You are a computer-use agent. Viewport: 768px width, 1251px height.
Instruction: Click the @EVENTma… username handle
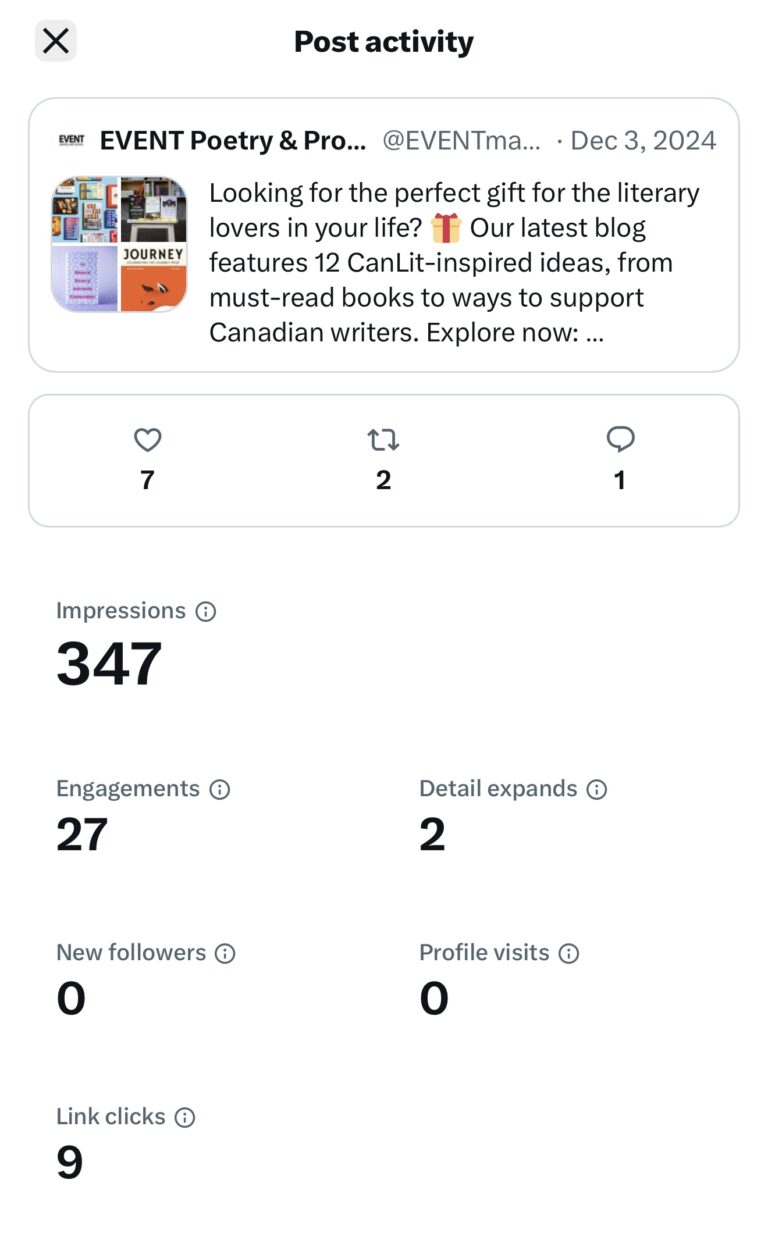point(461,141)
